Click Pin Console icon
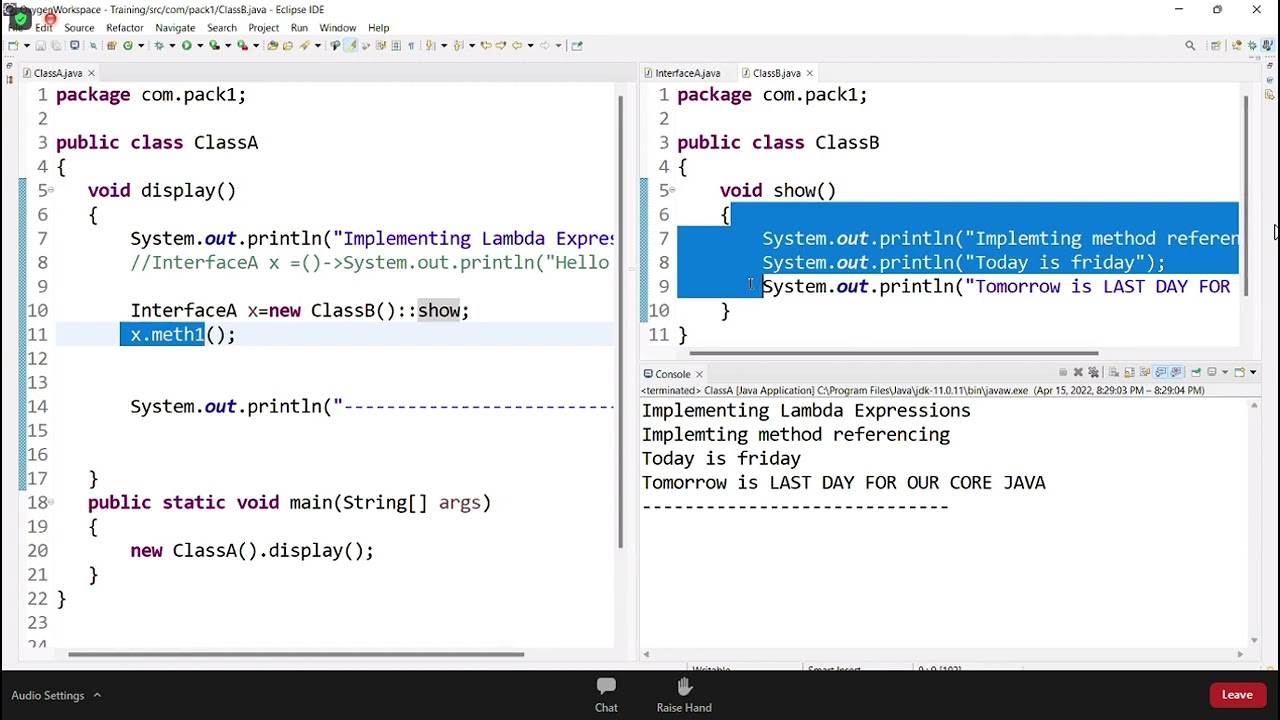Image resolution: width=1280 pixels, height=720 pixels. (1196, 372)
